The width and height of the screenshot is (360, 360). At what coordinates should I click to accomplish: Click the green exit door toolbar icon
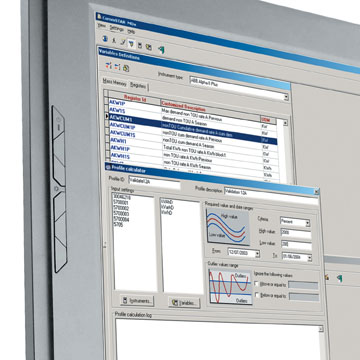(161, 50)
